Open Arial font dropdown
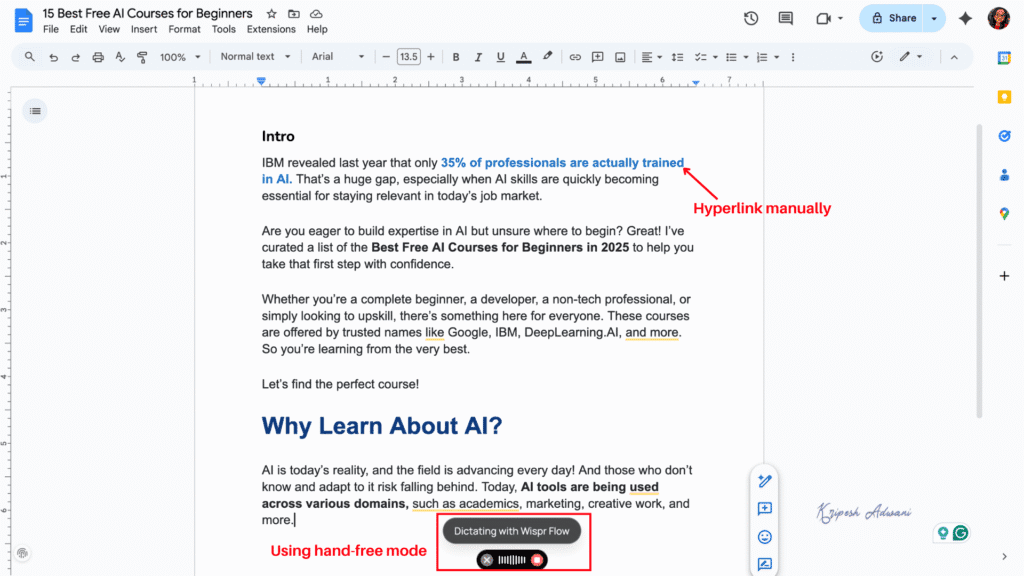The image size is (1024, 576). [338, 57]
